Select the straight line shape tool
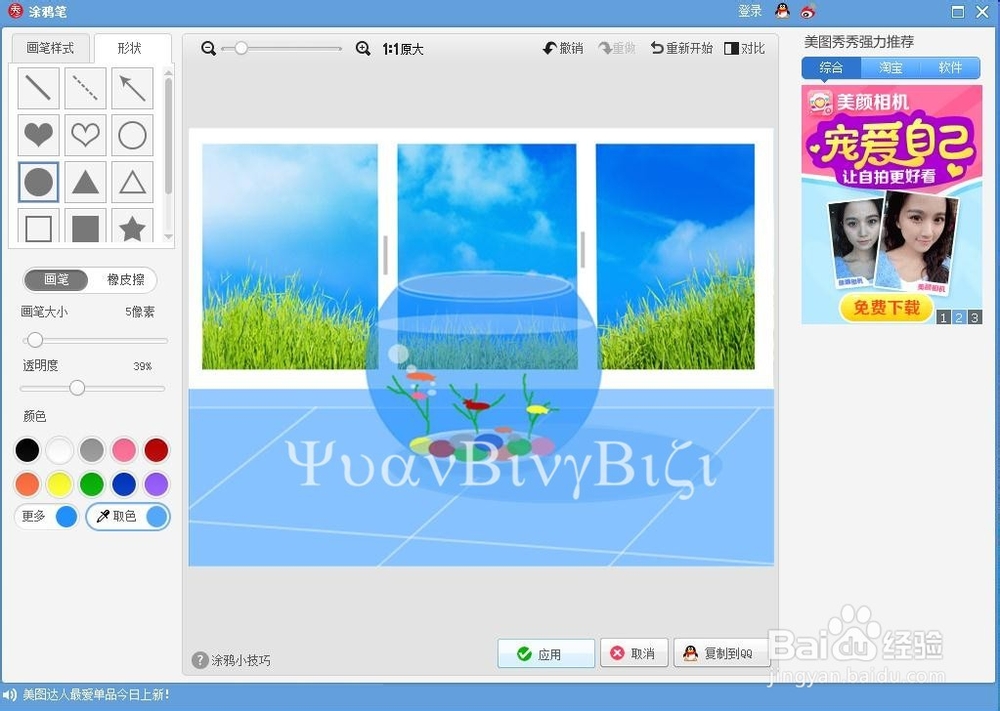Viewport: 1000px width, 711px height. [x=38, y=88]
